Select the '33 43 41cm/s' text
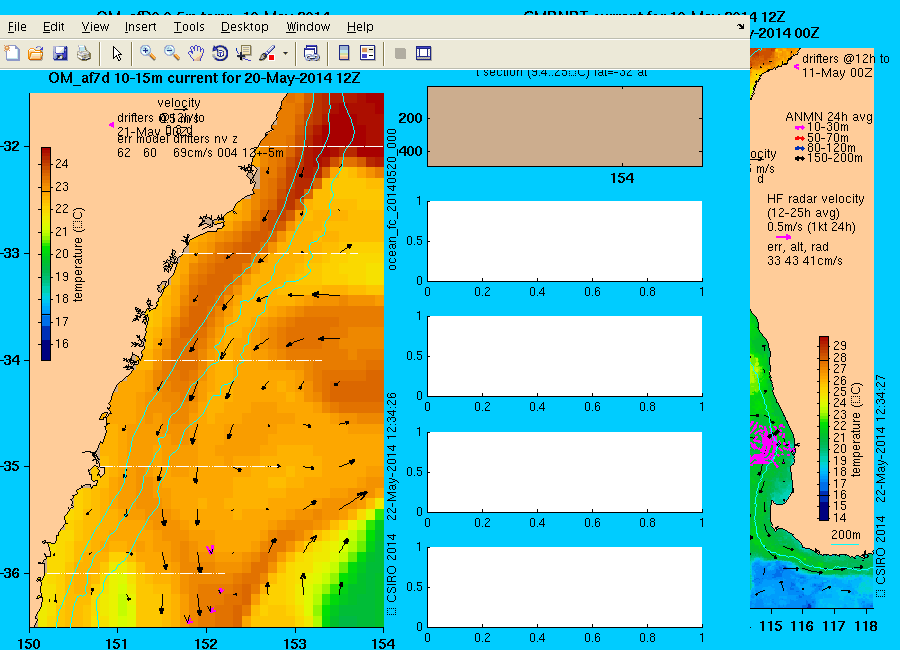Screen dimensions: 900x650 tap(805, 261)
